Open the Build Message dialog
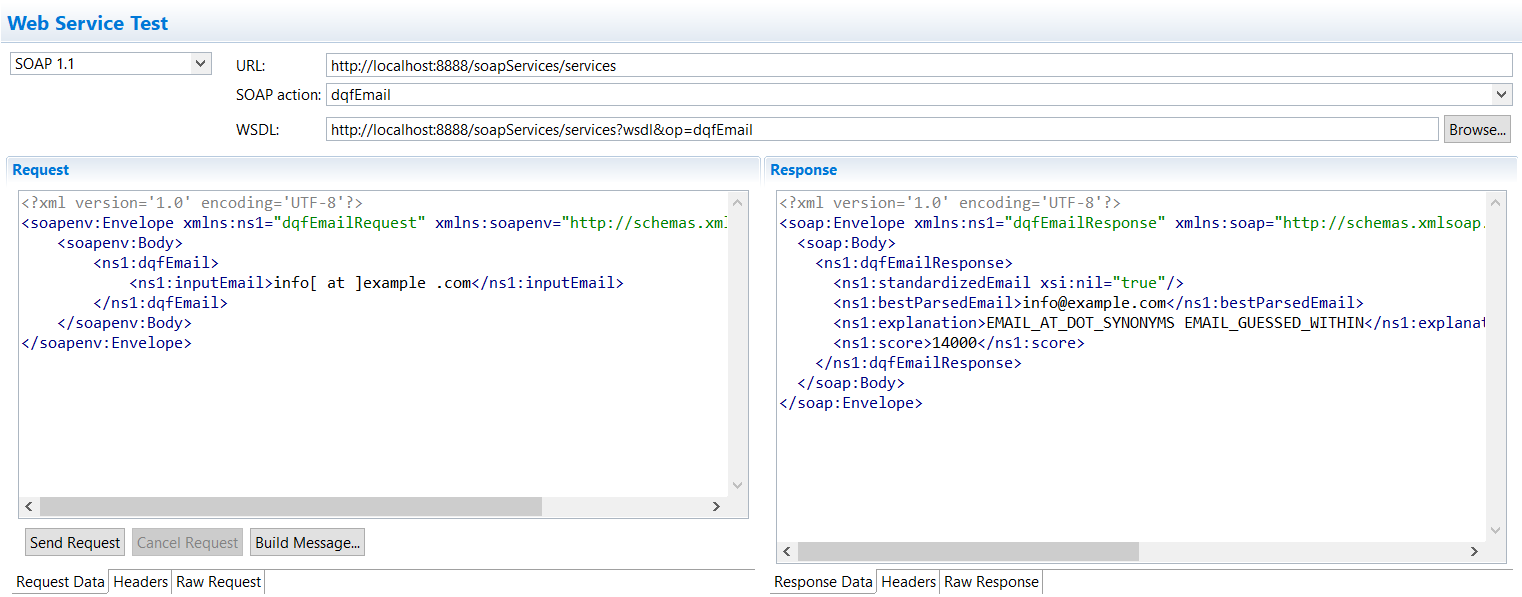 pos(307,541)
